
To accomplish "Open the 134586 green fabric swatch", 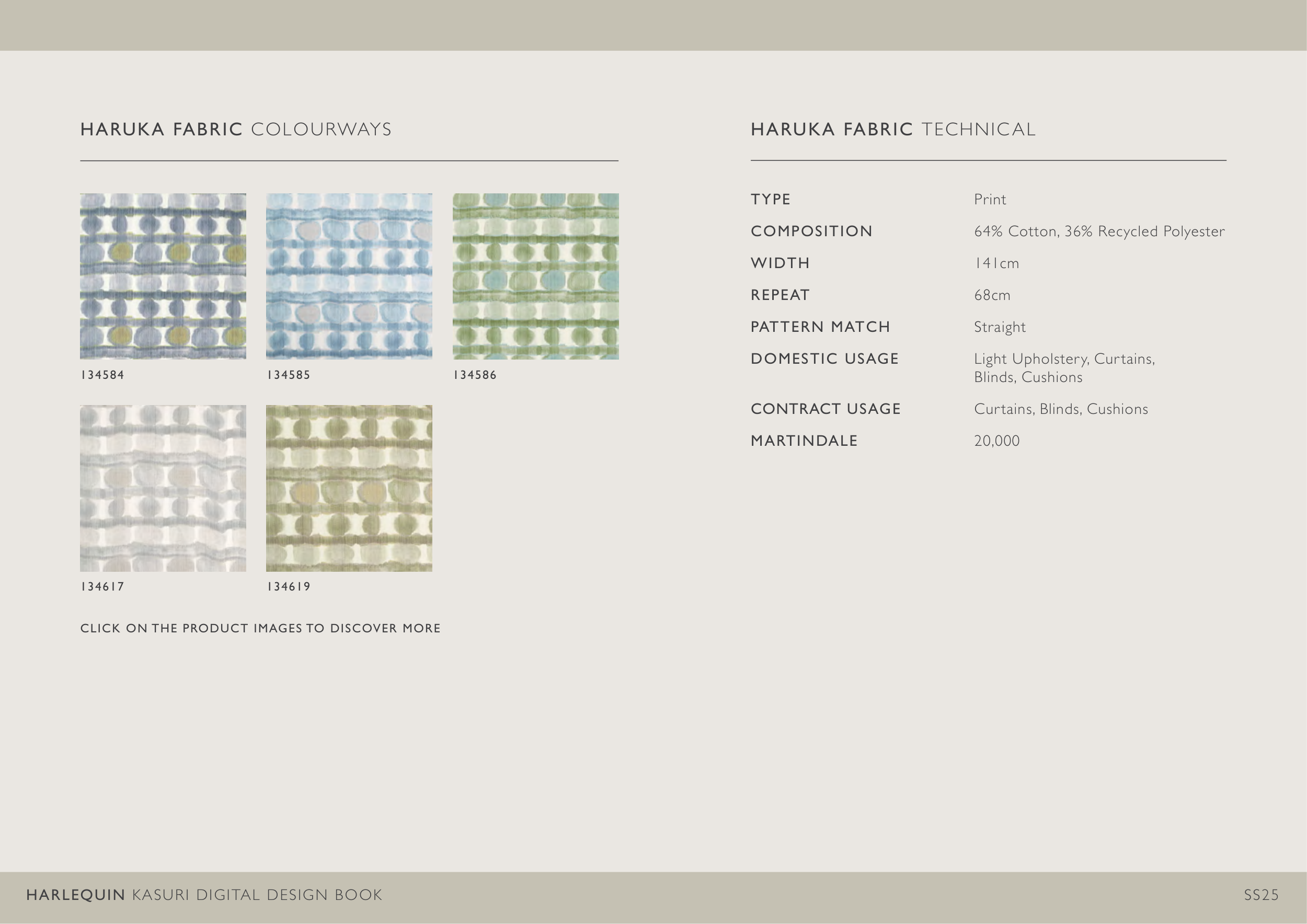I will pyautogui.click(x=536, y=276).
